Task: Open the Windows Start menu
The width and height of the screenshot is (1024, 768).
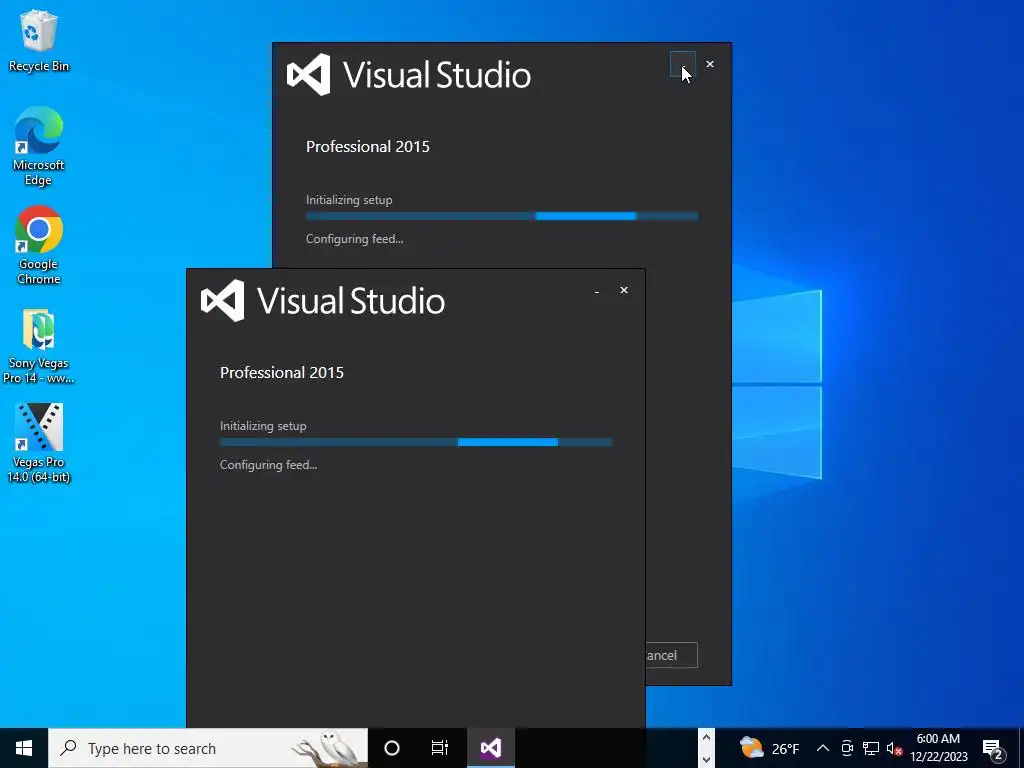Action: 24,748
